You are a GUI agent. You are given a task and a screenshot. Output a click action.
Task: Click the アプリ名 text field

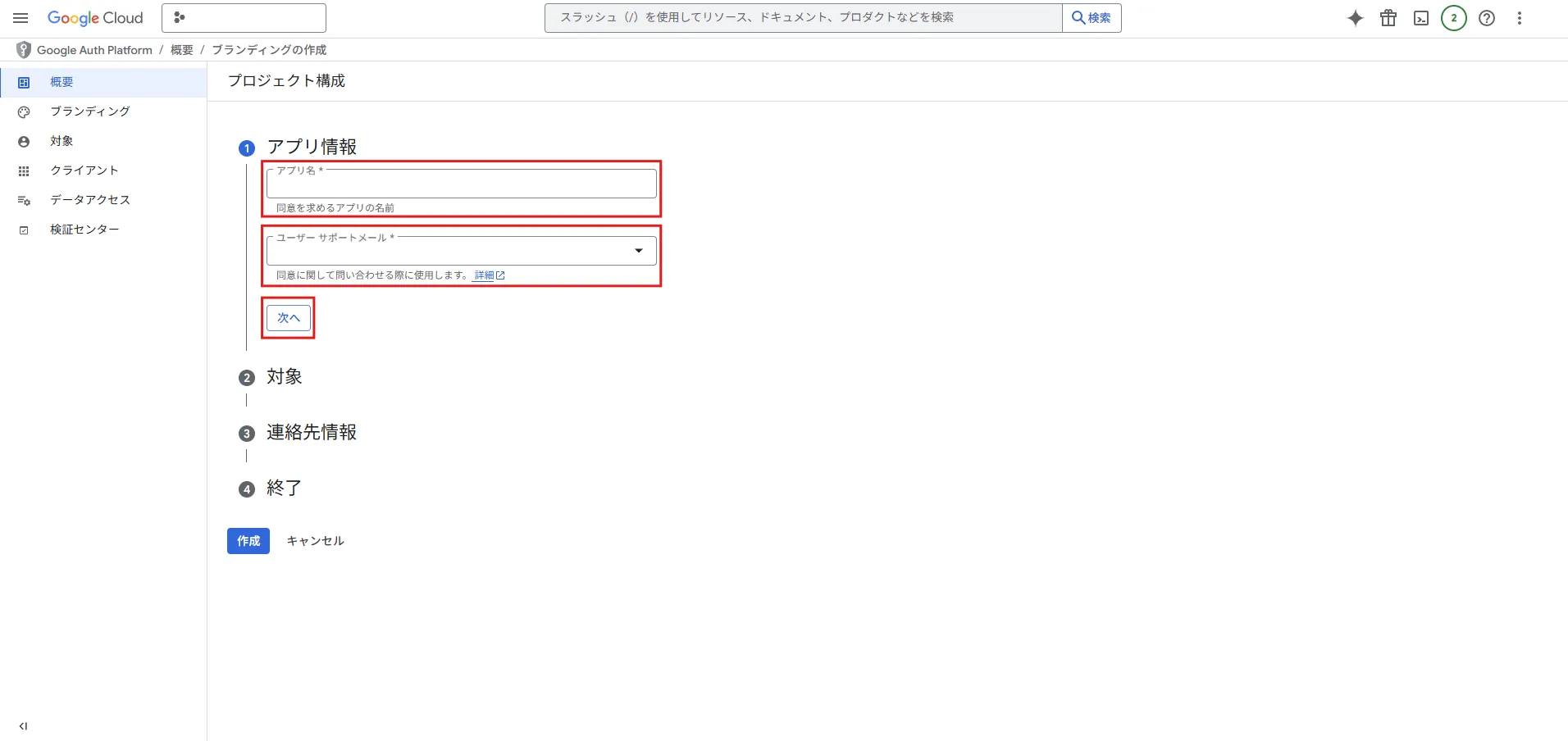coord(462,184)
